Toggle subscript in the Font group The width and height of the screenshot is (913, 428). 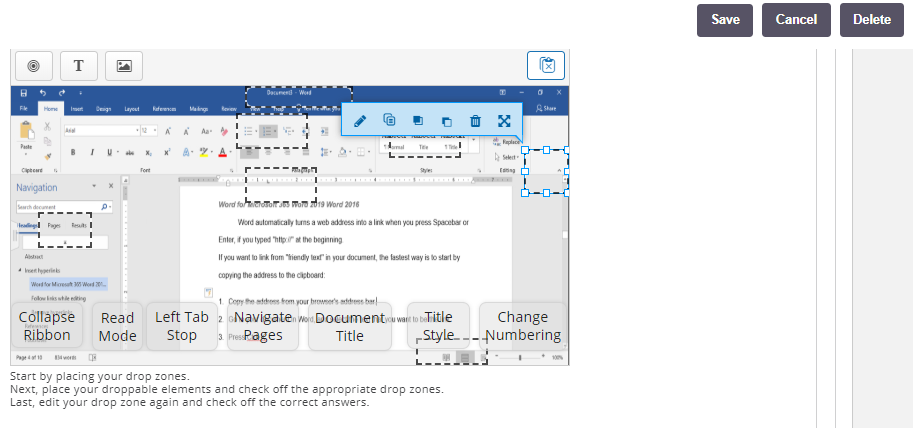tap(148, 153)
